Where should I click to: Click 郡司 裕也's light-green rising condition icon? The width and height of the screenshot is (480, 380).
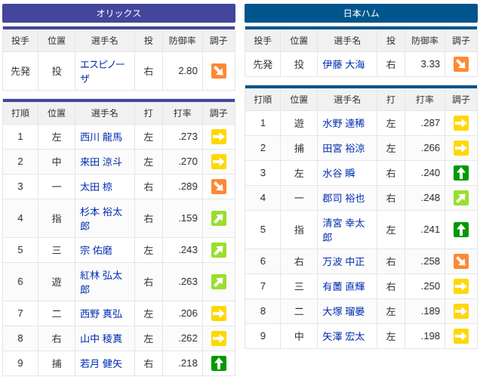[x=461, y=198]
